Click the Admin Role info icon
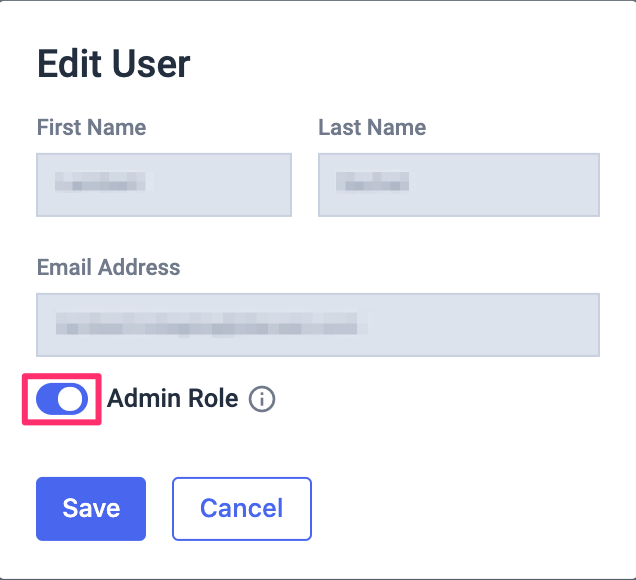The width and height of the screenshot is (636, 580). (x=262, y=399)
